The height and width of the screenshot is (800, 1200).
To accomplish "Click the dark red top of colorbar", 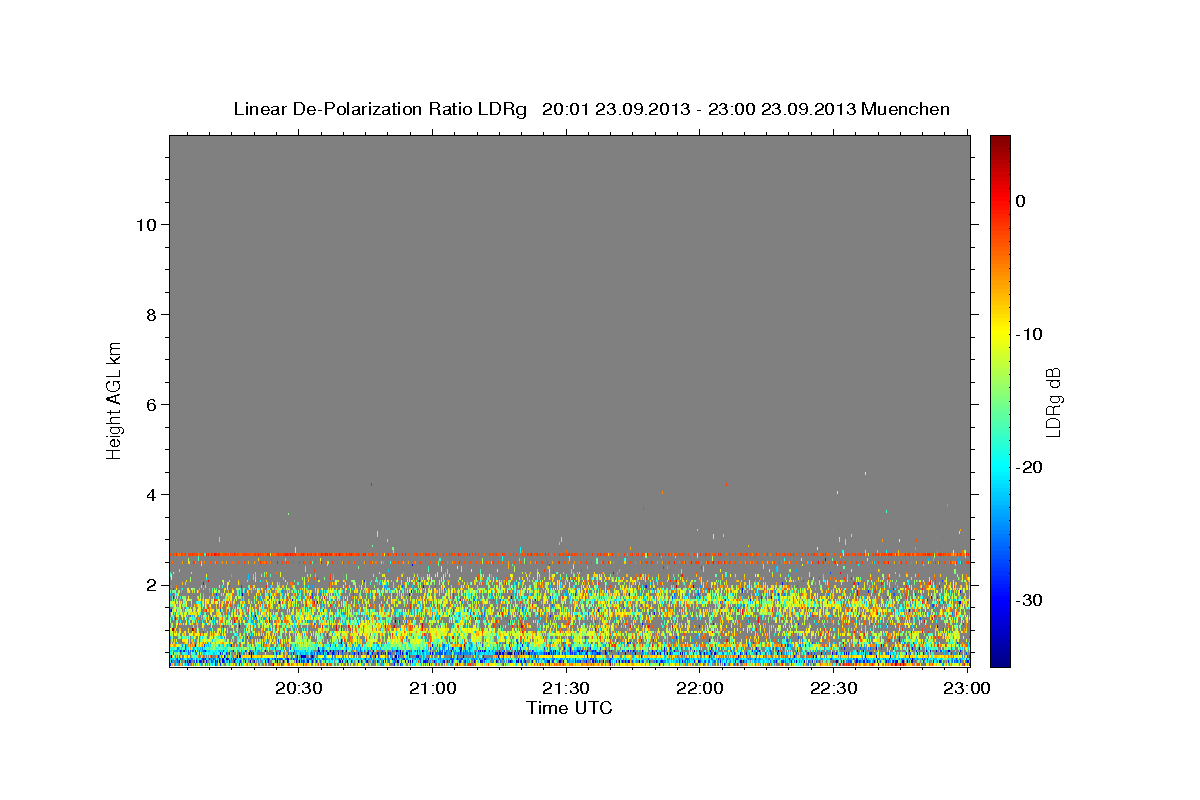I will click(x=1000, y=143).
